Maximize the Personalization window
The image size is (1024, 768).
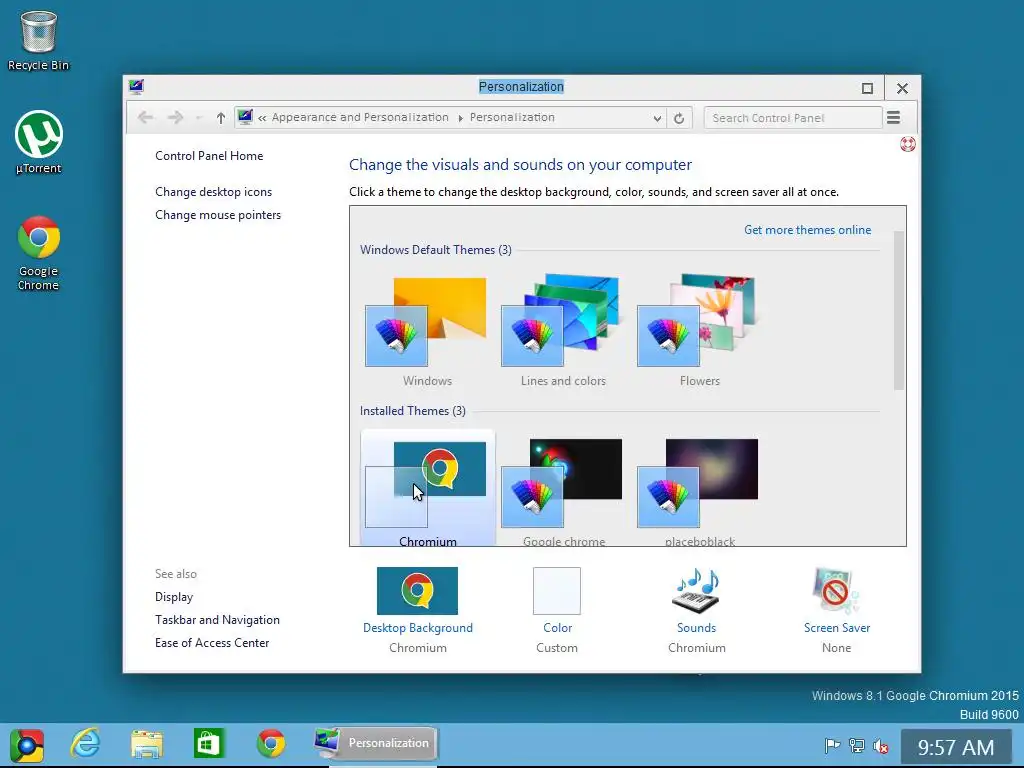click(867, 88)
